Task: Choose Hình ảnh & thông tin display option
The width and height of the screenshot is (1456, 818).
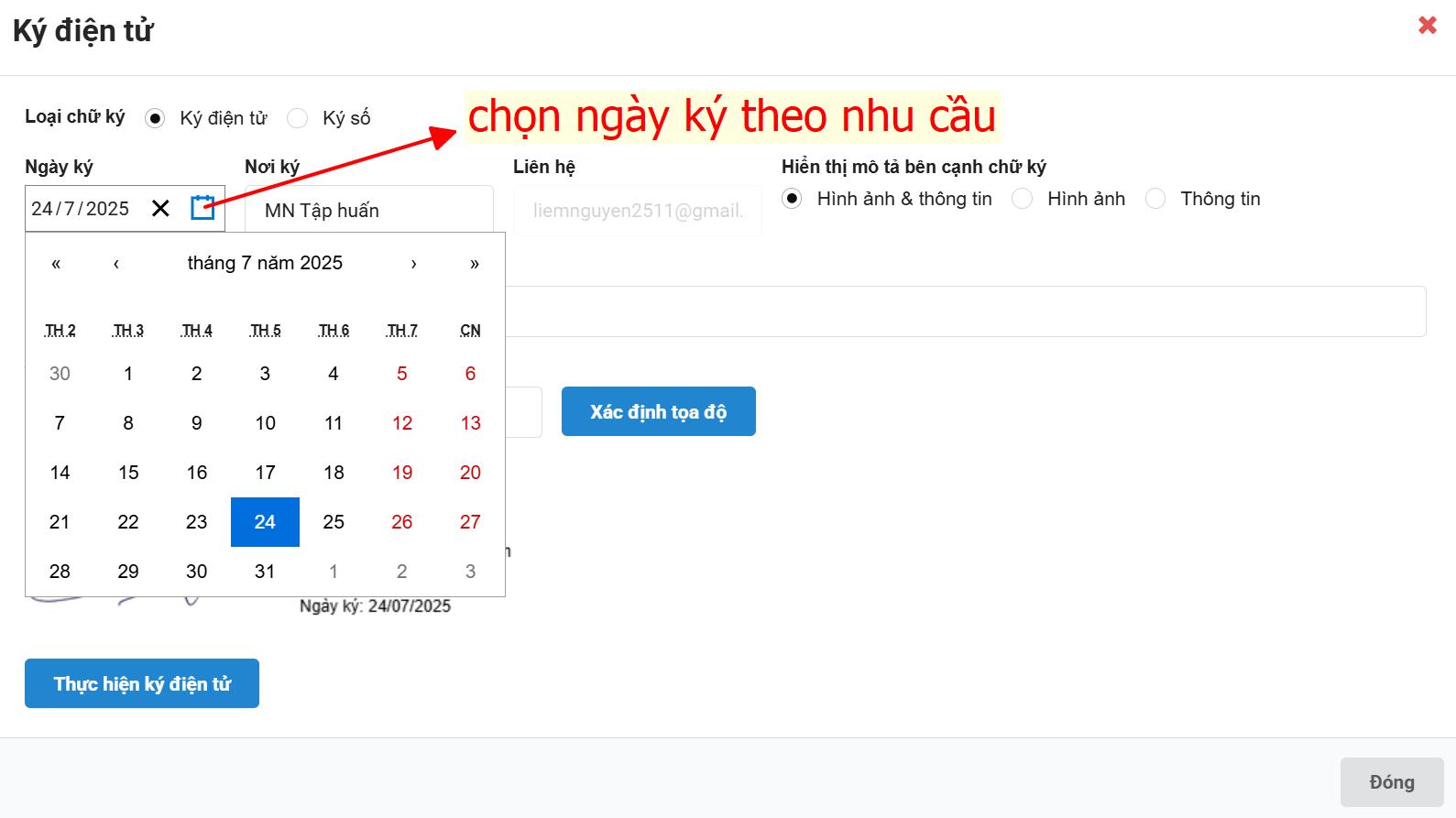Action: click(793, 199)
